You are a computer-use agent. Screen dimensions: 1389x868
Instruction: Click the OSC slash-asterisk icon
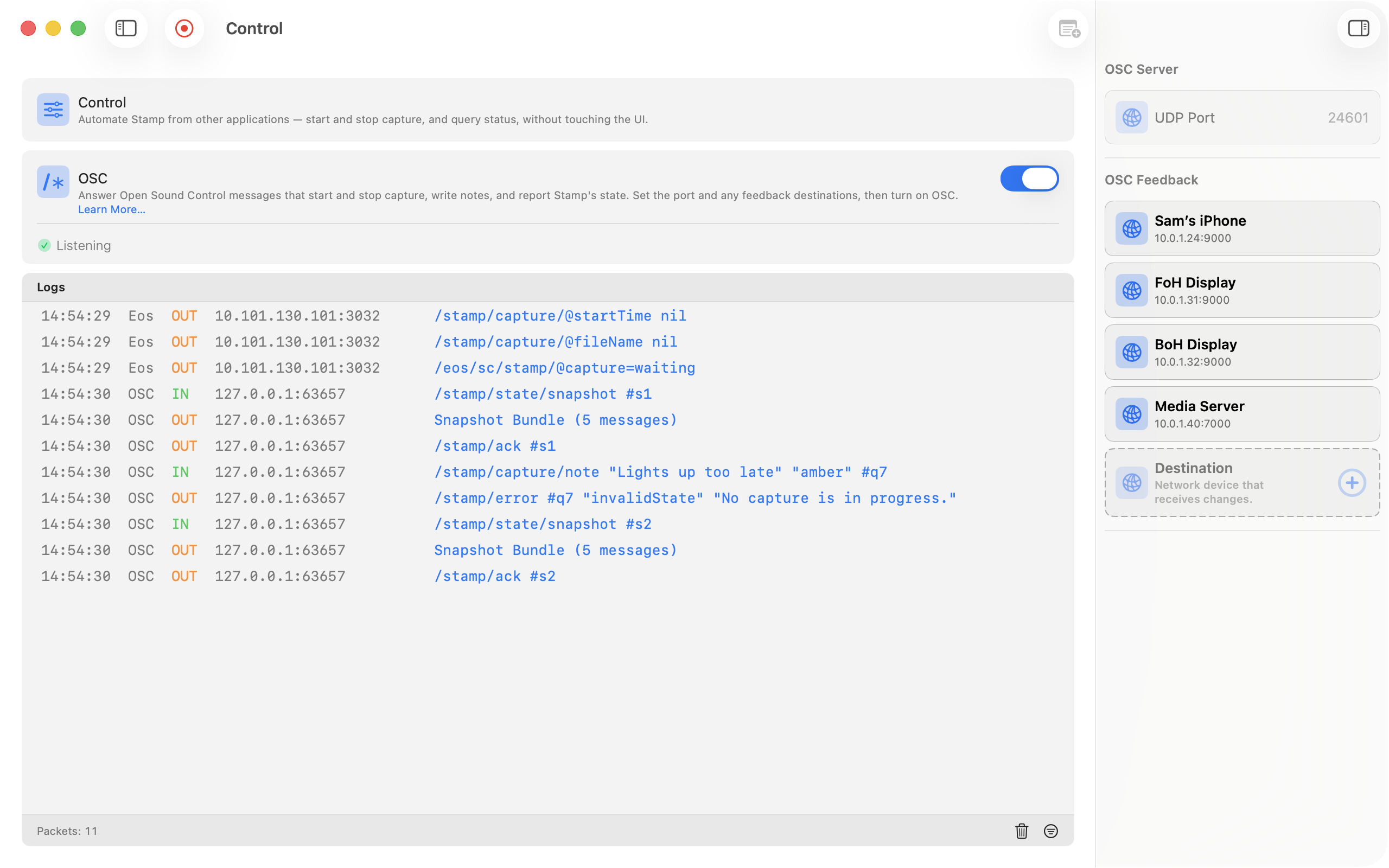click(53, 182)
